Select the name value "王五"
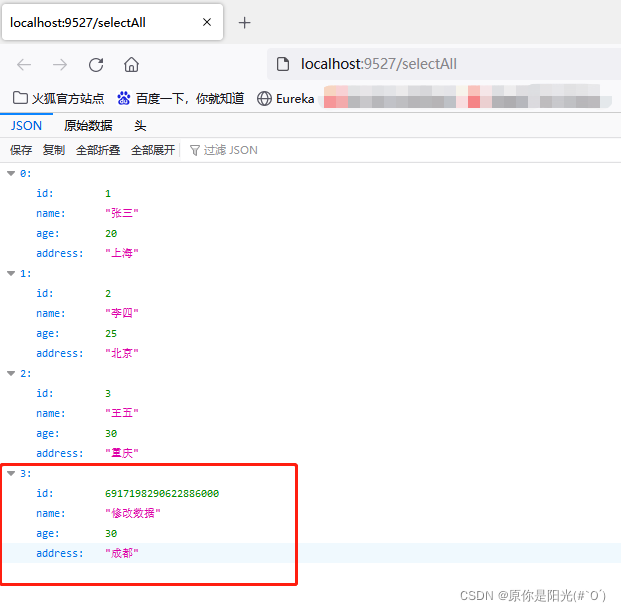 tap(122, 413)
